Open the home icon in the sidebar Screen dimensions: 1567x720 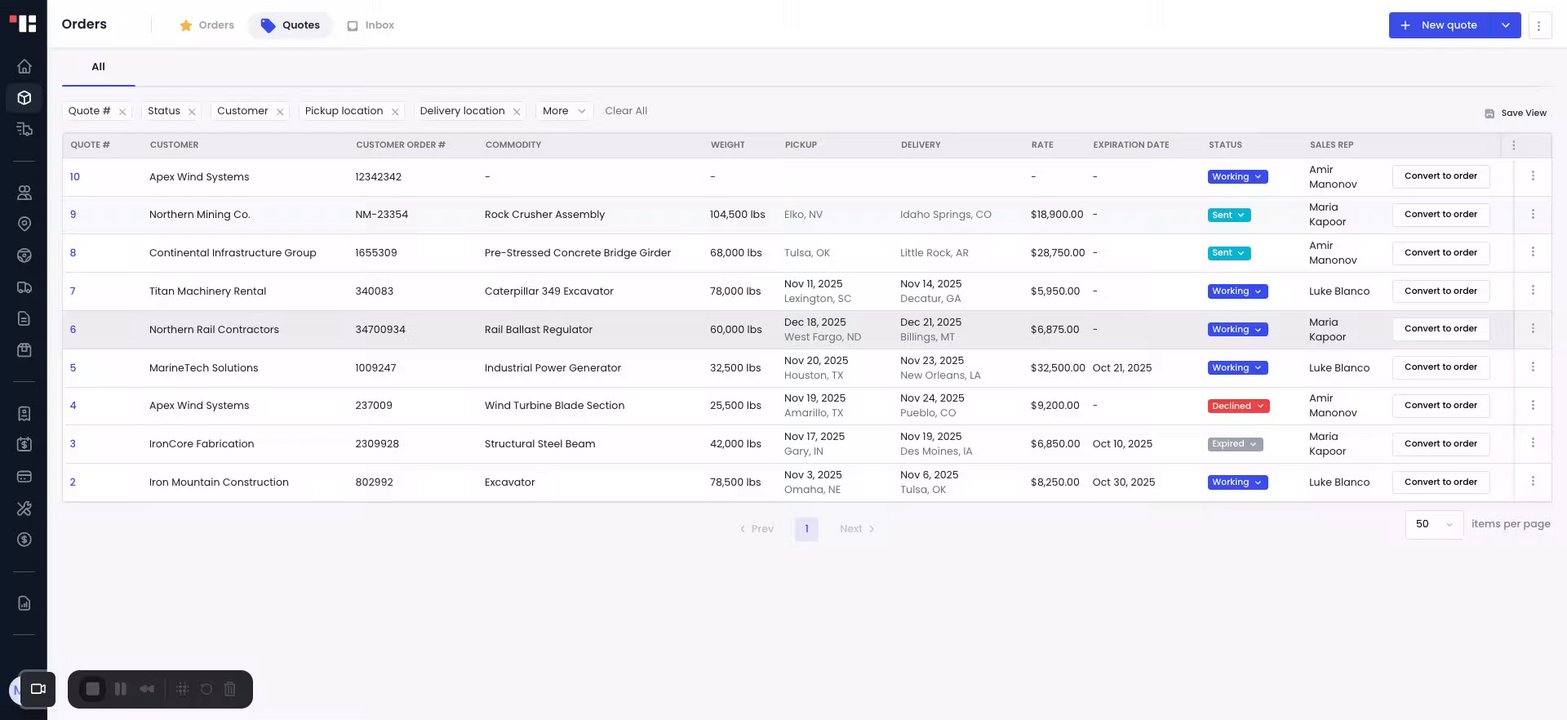click(24, 66)
